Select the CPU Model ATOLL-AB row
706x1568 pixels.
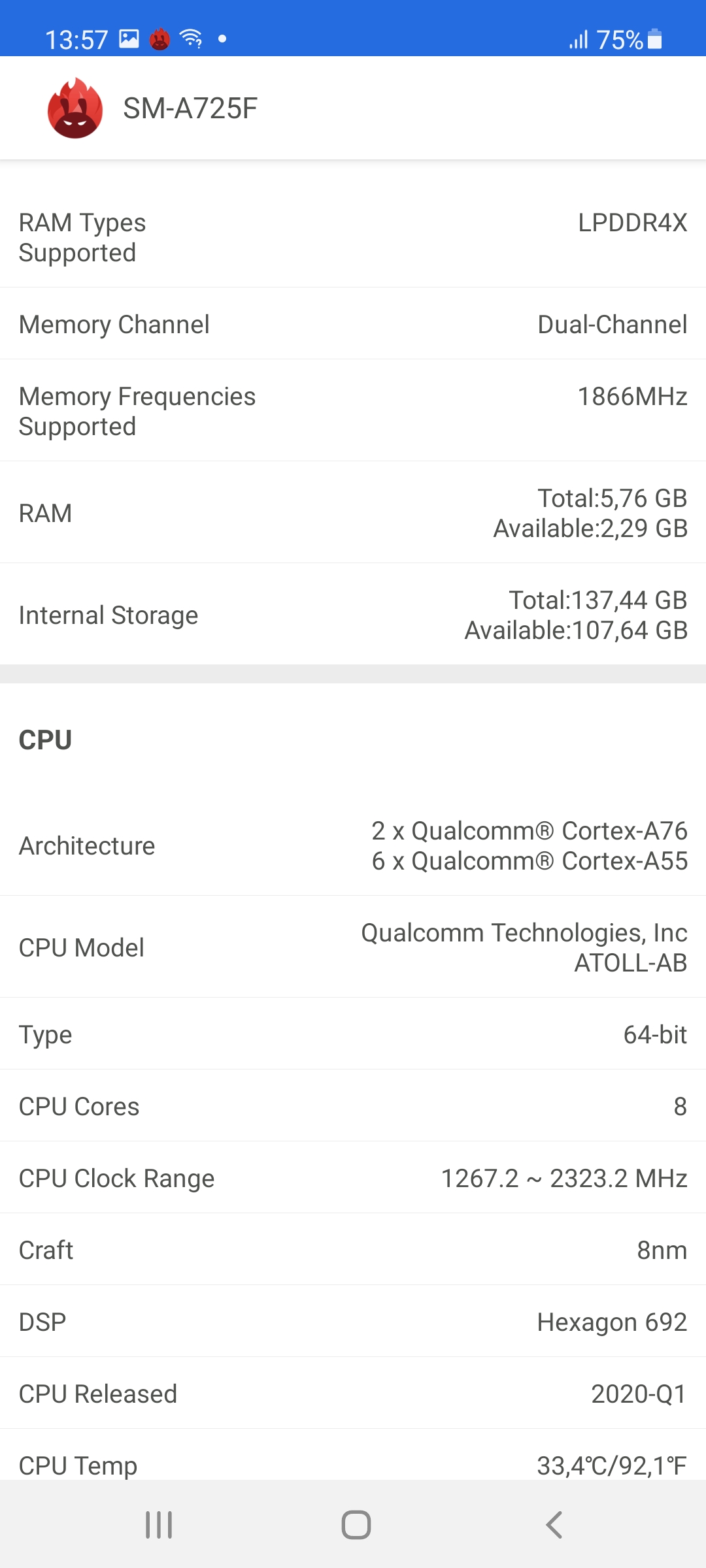pyautogui.click(x=353, y=947)
